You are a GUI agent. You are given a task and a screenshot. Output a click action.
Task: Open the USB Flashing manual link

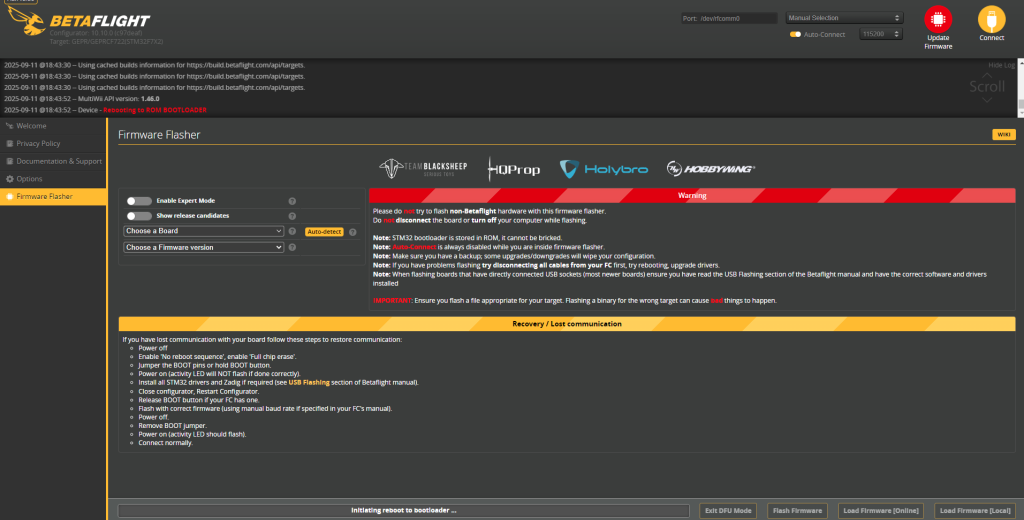click(x=309, y=383)
